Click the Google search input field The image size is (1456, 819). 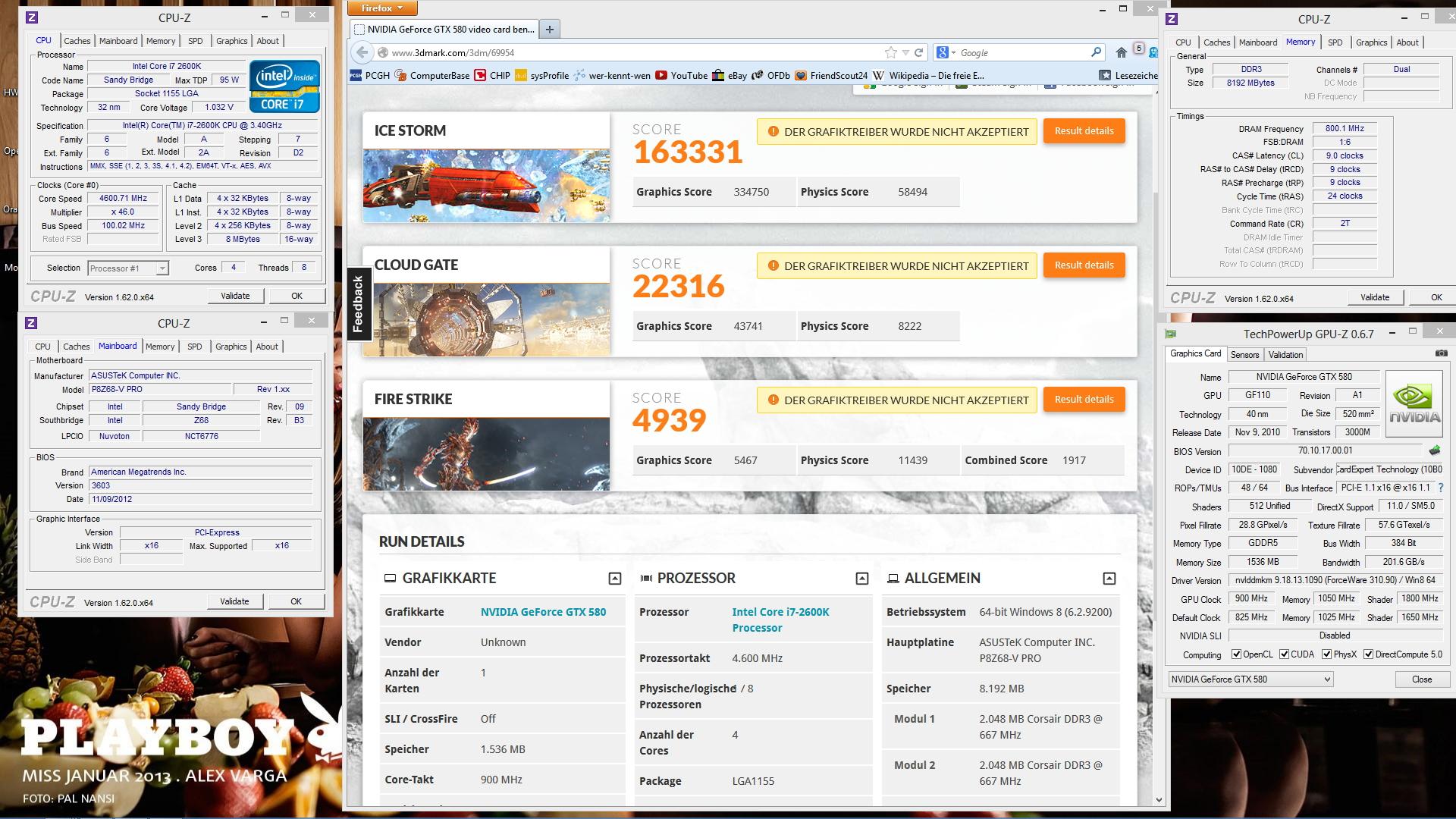[x=1023, y=52]
